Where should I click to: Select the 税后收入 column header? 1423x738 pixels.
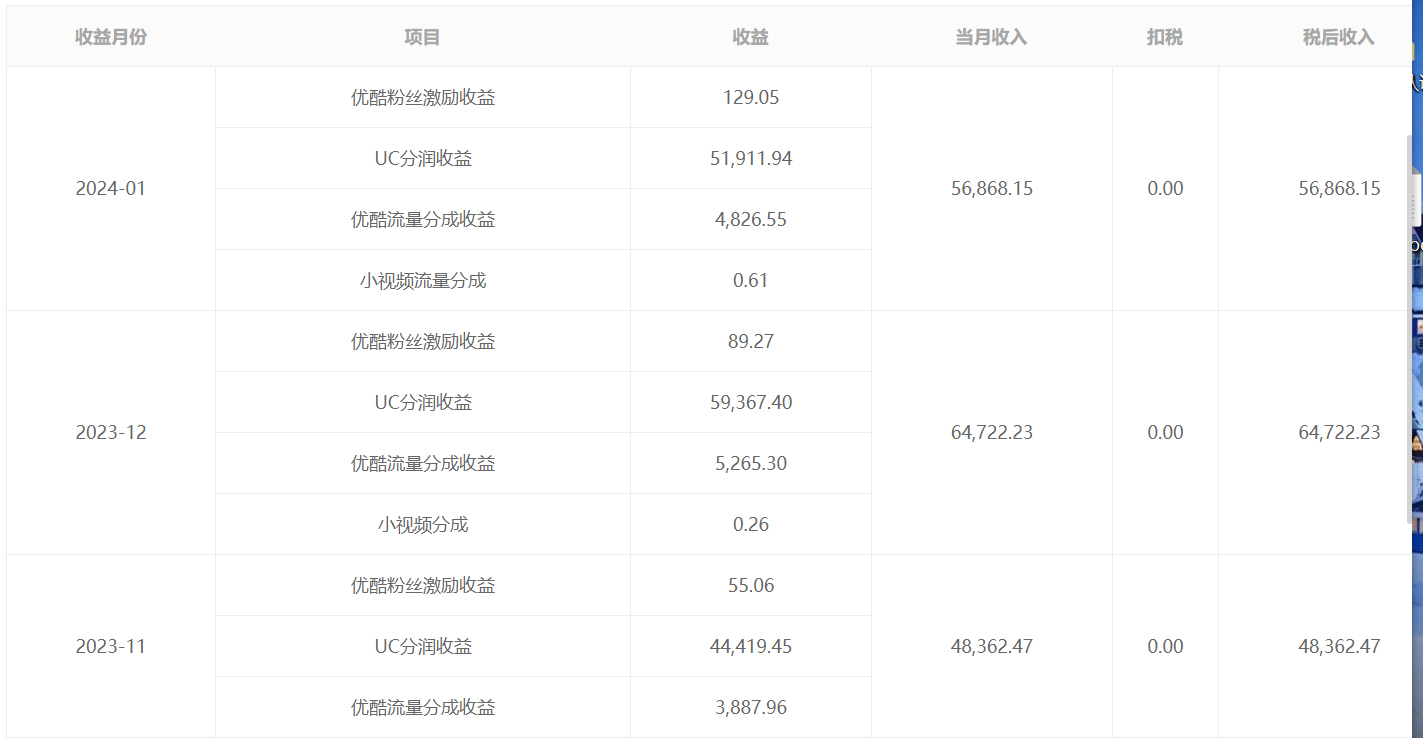click(1338, 37)
